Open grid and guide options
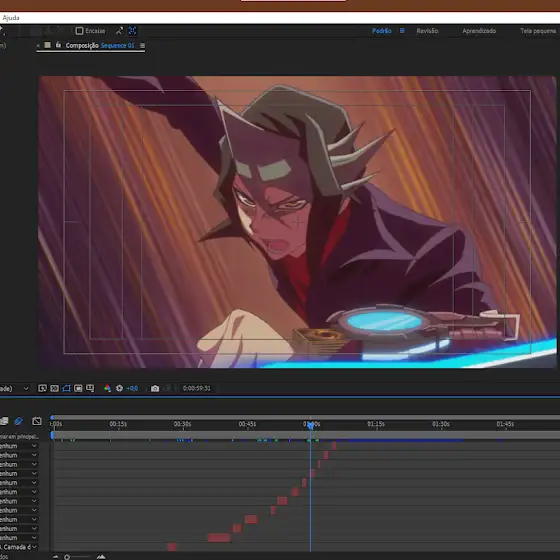560x560 pixels. pyautogui.click(x=90, y=388)
